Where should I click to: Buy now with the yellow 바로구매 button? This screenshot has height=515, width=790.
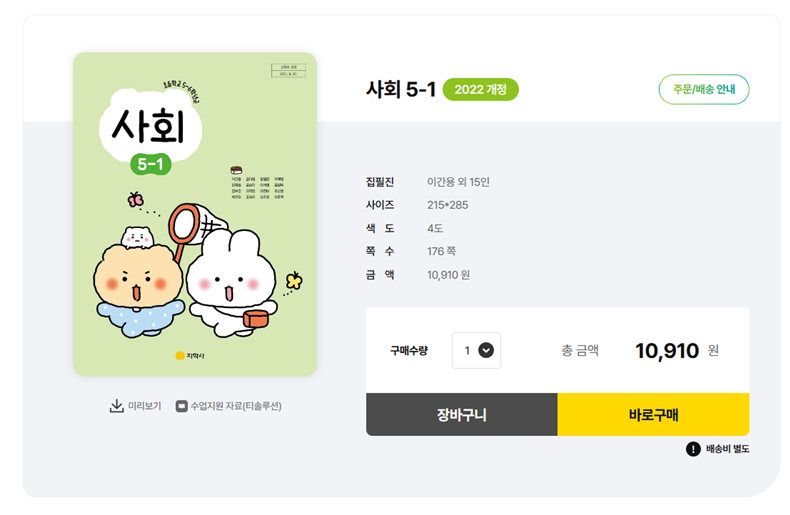coord(653,414)
